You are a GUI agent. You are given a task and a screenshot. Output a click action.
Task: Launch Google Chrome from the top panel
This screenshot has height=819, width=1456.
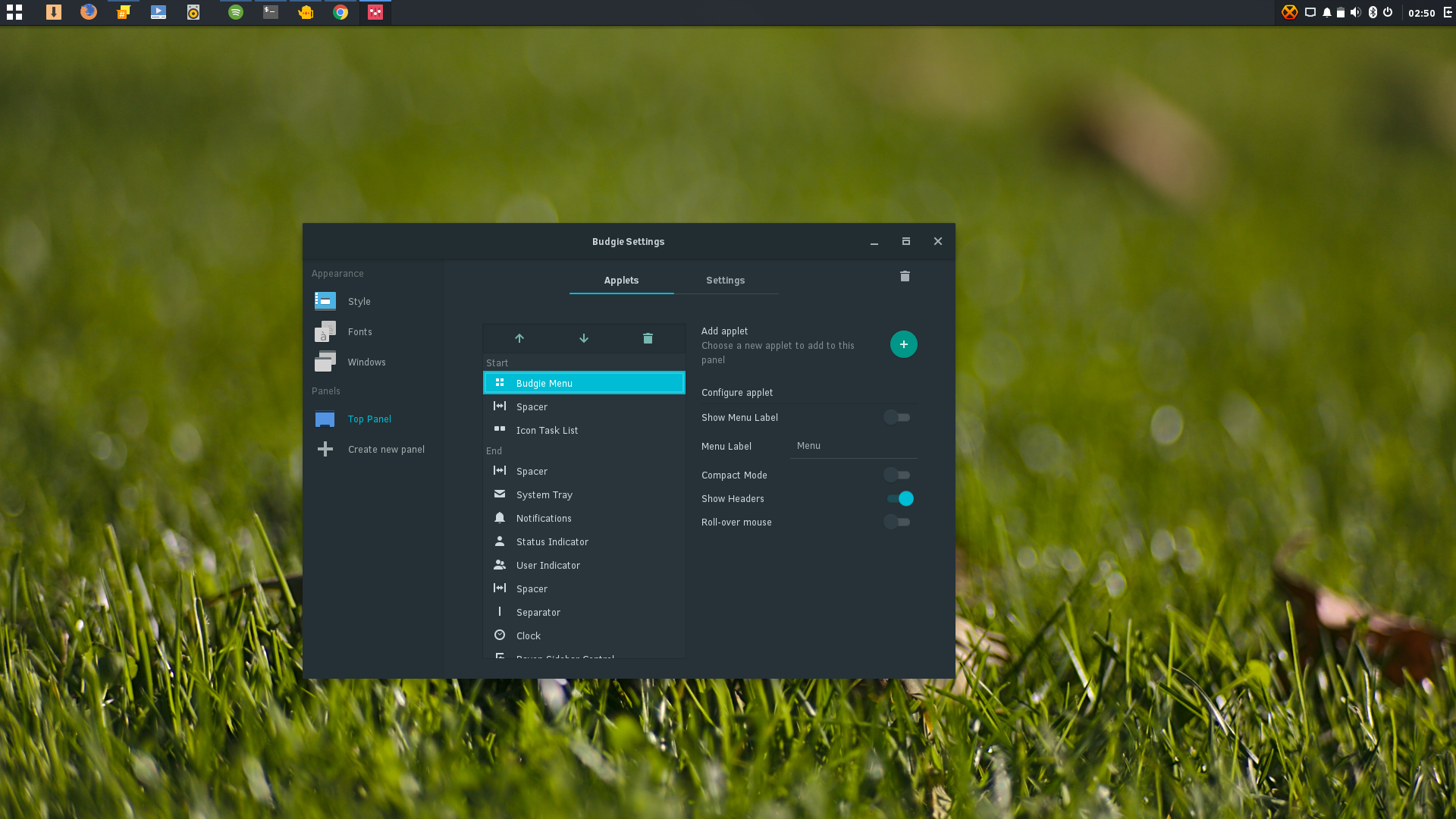(x=340, y=12)
